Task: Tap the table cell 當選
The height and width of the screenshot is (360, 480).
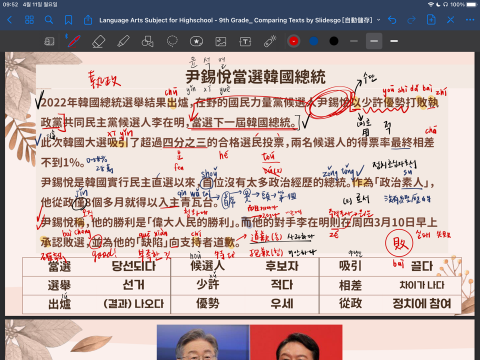Action: pyautogui.click(x=59, y=266)
